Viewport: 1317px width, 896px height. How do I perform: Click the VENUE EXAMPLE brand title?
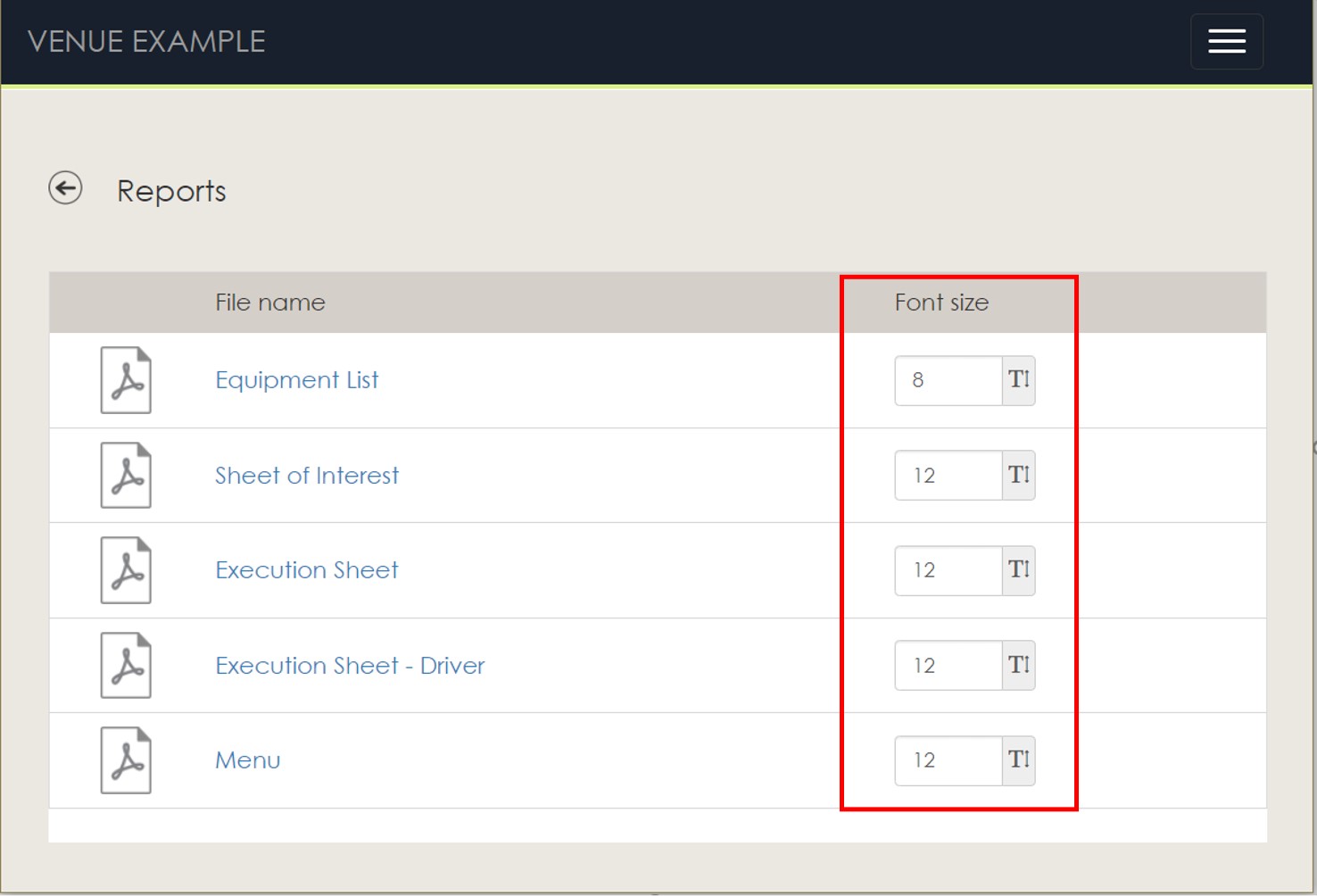coord(146,41)
